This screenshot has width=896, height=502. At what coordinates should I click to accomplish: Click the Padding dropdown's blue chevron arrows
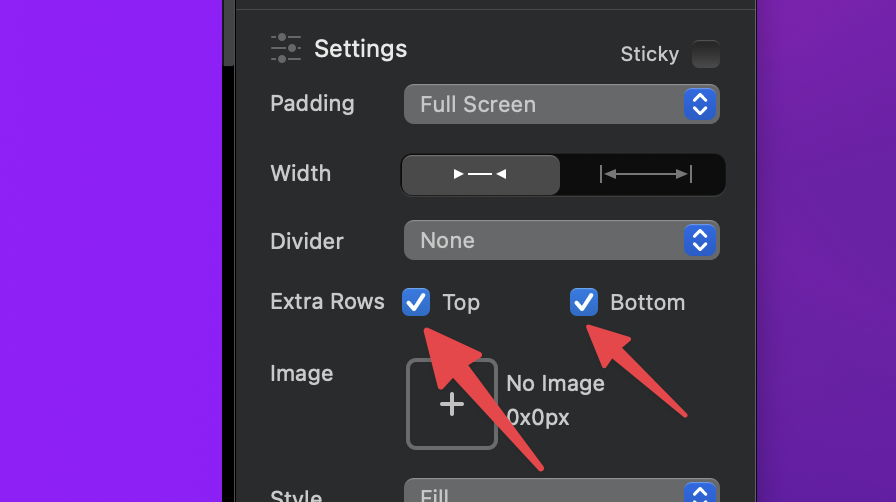[x=700, y=104]
